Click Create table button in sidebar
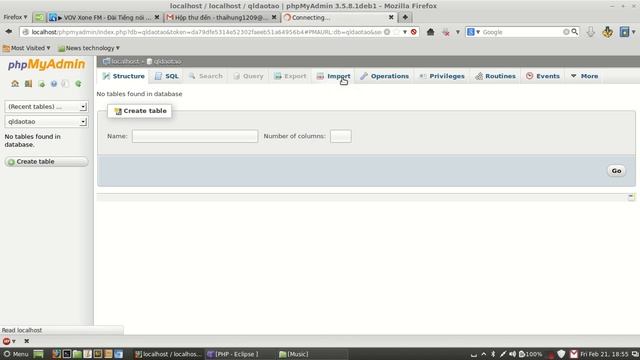Image resolution: width=640 pixels, height=360 pixels. coord(46,162)
